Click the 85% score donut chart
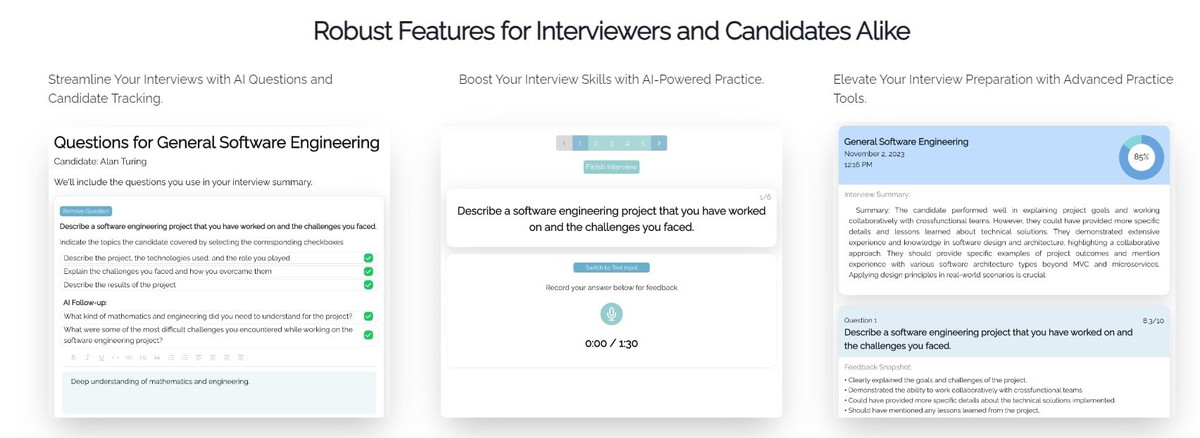The width and height of the screenshot is (1200, 438). tap(1141, 157)
